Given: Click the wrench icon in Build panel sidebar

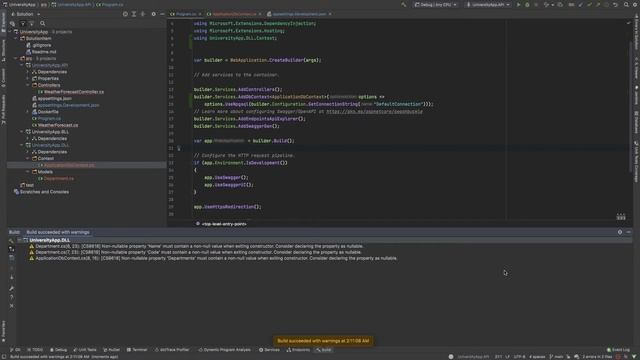Looking at the screenshot, I should pyautogui.click(x=11, y=289).
